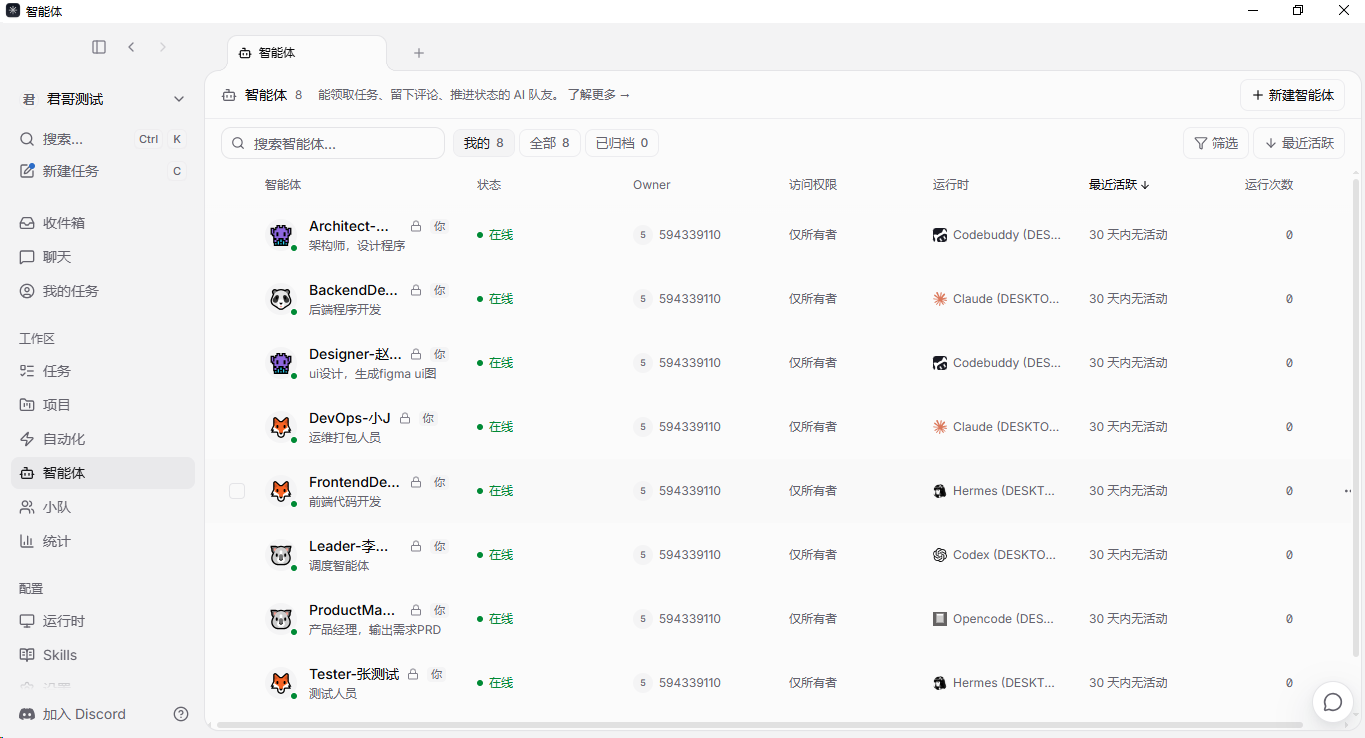Click the Codebuddy runtime icon in Architect row
1365x738 pixels.
(940, 235)
